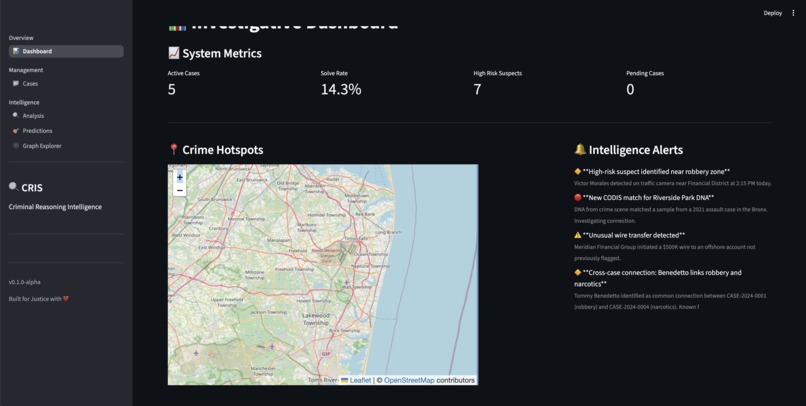Click the Intelligence Alerts bell icon
Viewport: 806px width, 406px height.
coord(580,150)
